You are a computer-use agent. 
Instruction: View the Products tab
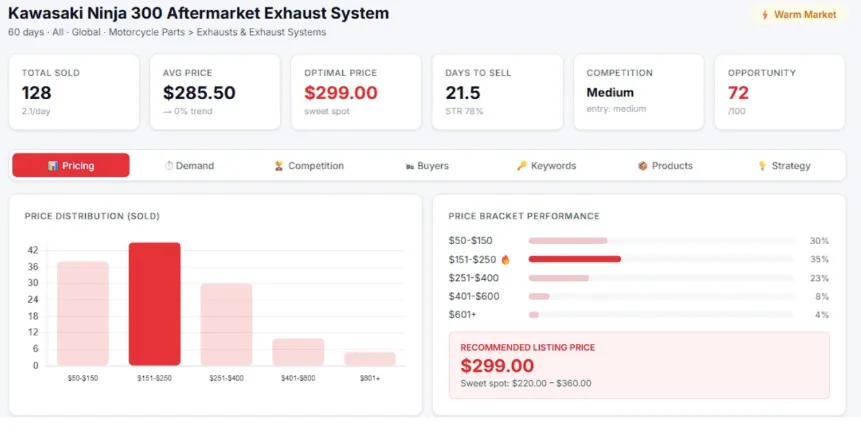pos(665,165)
